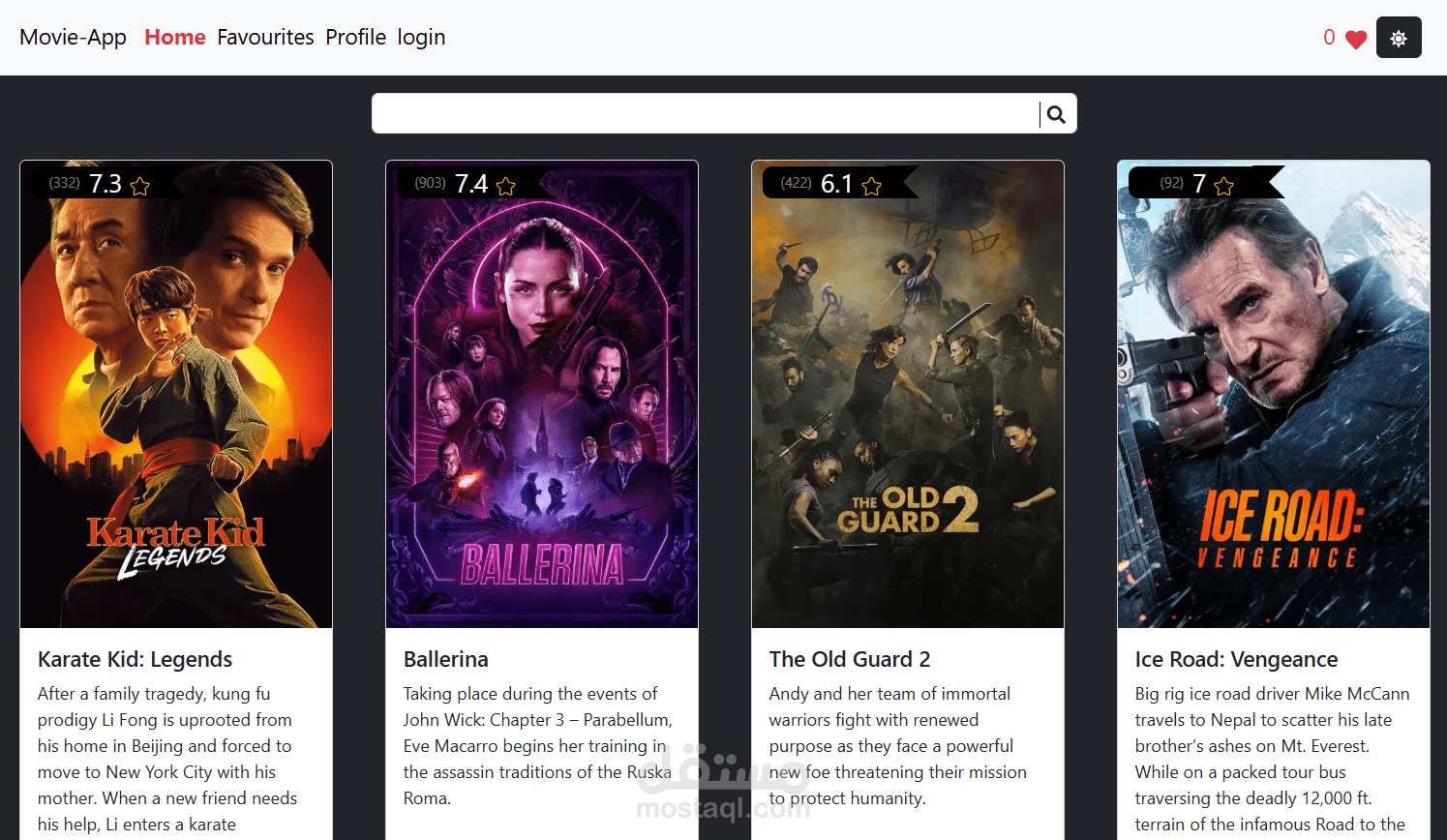Click the favourites count '0'
This screenshot has width=1447, height=840.
point(1329,38)
